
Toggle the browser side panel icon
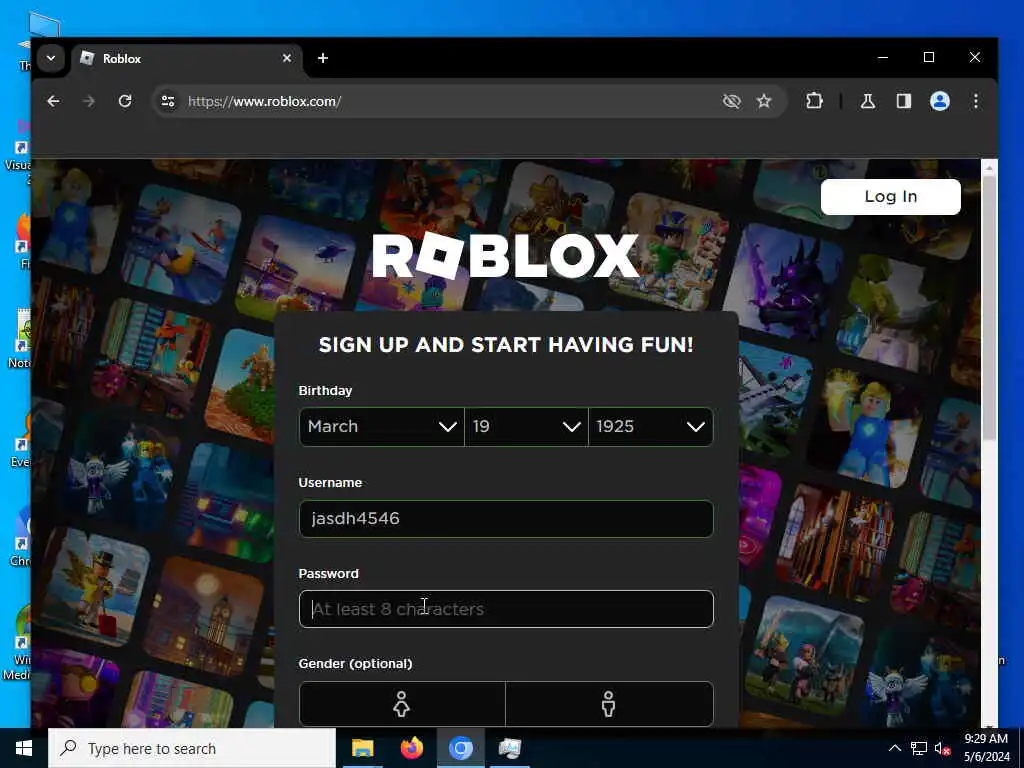(903, 101)
